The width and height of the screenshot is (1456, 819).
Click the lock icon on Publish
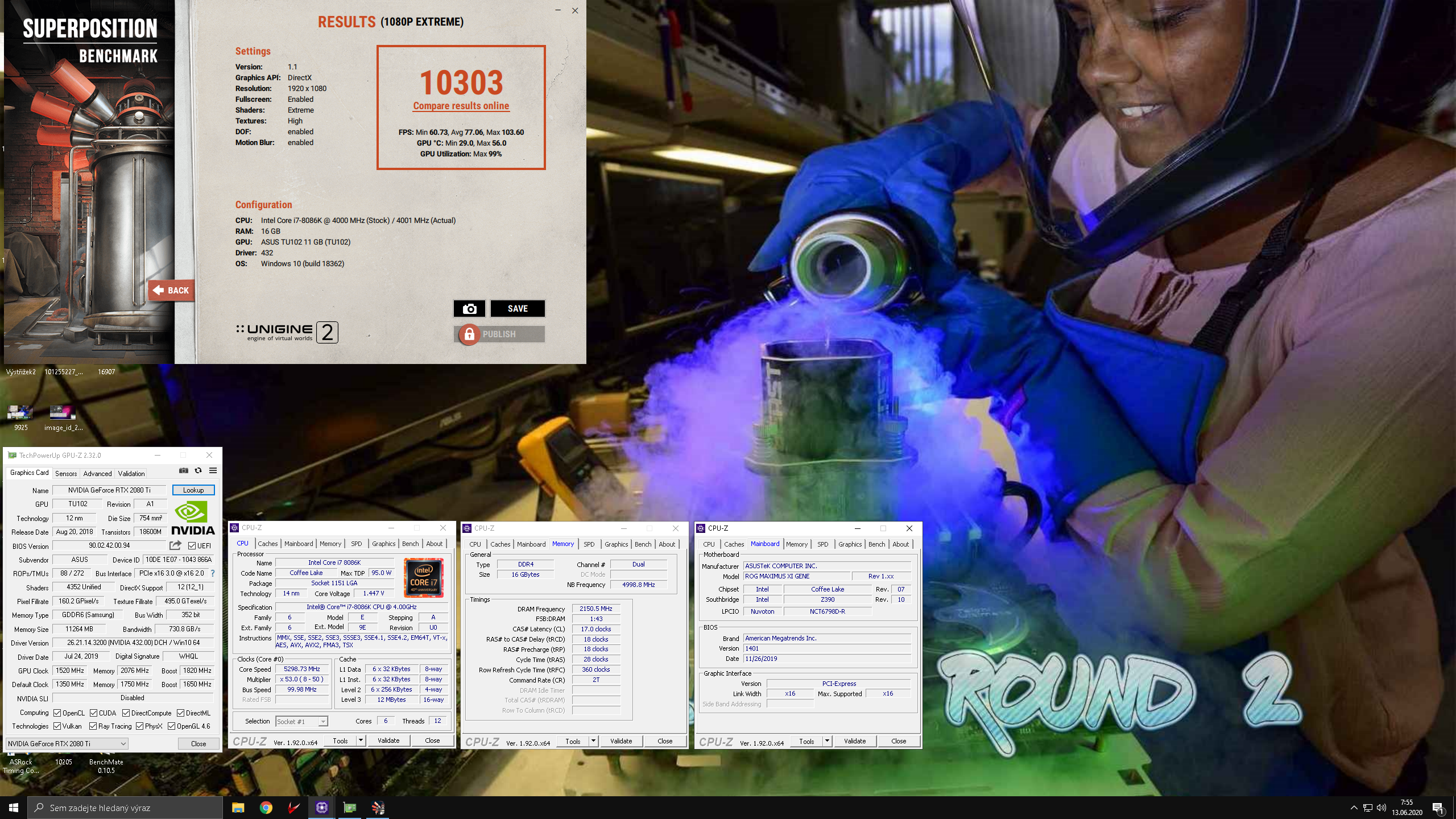click(469, 334)
